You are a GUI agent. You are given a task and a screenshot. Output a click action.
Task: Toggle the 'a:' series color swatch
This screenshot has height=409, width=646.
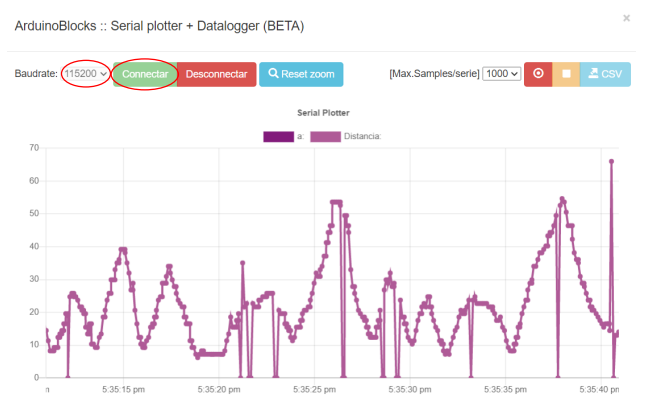point(279,137)
